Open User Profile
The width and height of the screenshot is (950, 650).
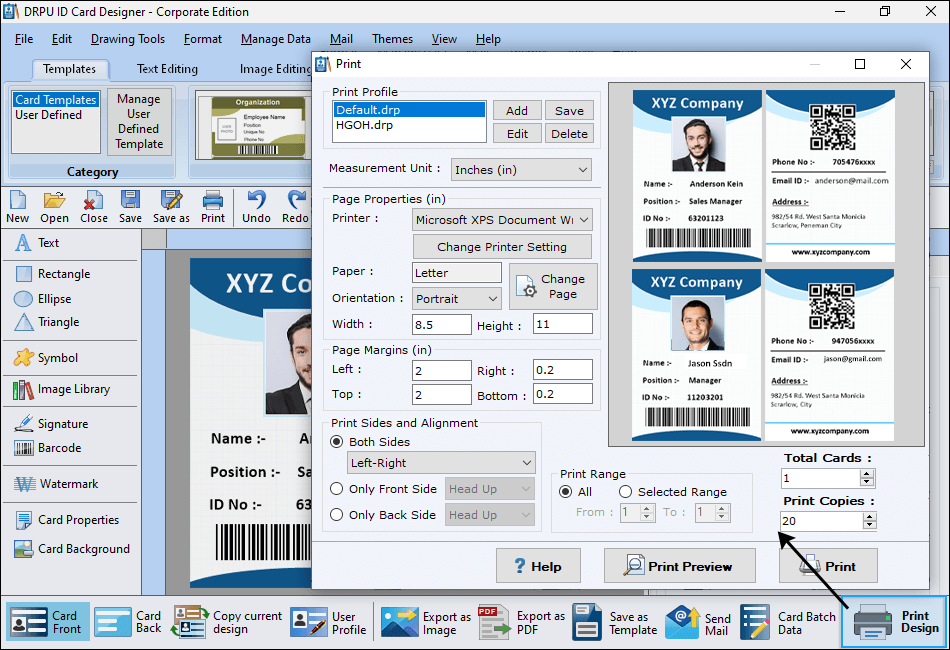tap(328, 622)
